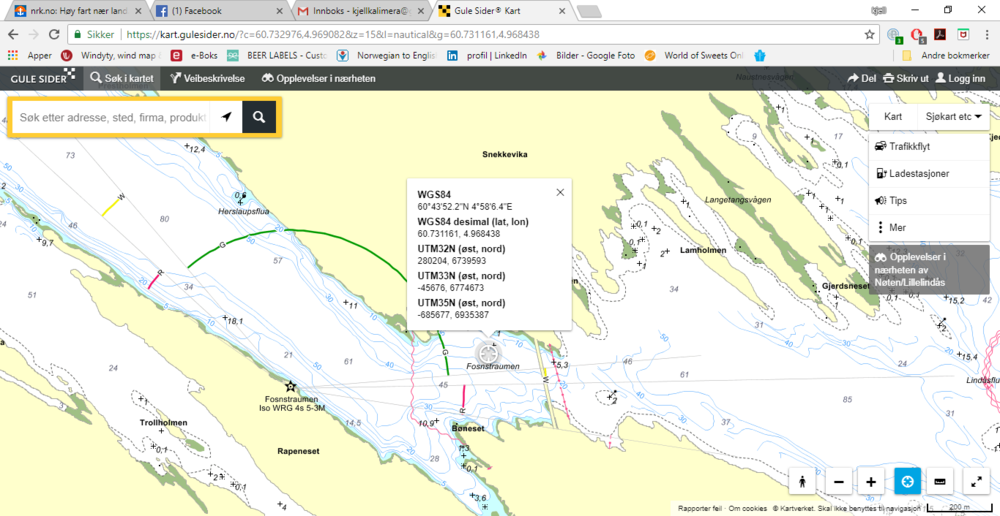
Task: Click blue ship icon bookmark
Action: pyautogui.click(x=759, y=55)
